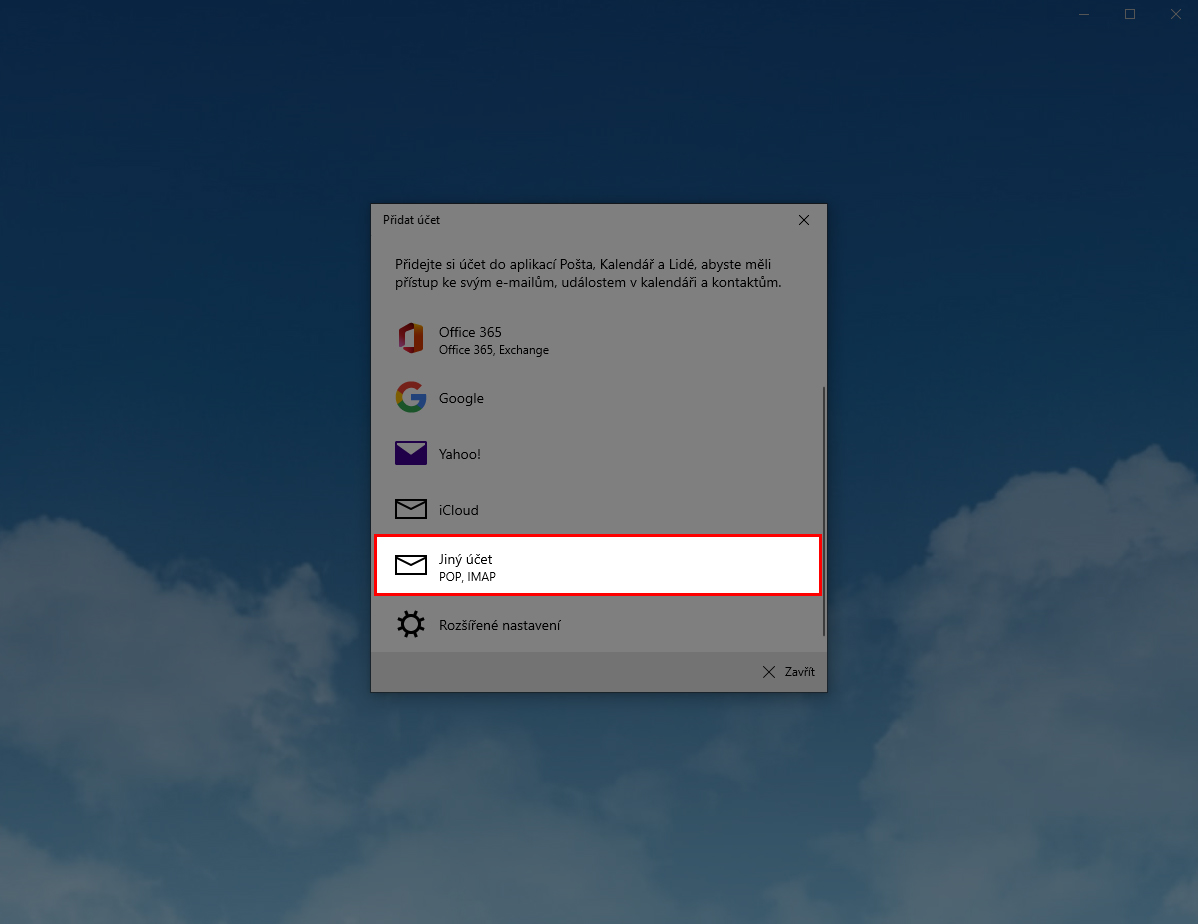This screenshot has height=924, width=1198.
Task: Choose the Google account text label
Action: coord(461,398)
